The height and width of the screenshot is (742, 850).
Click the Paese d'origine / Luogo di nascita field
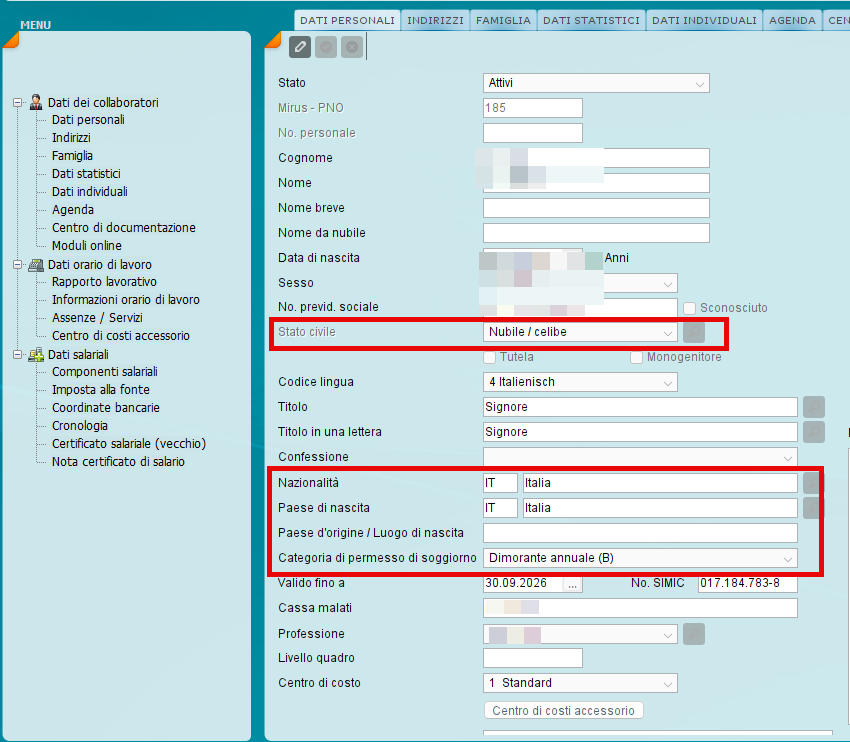[640, 533]
